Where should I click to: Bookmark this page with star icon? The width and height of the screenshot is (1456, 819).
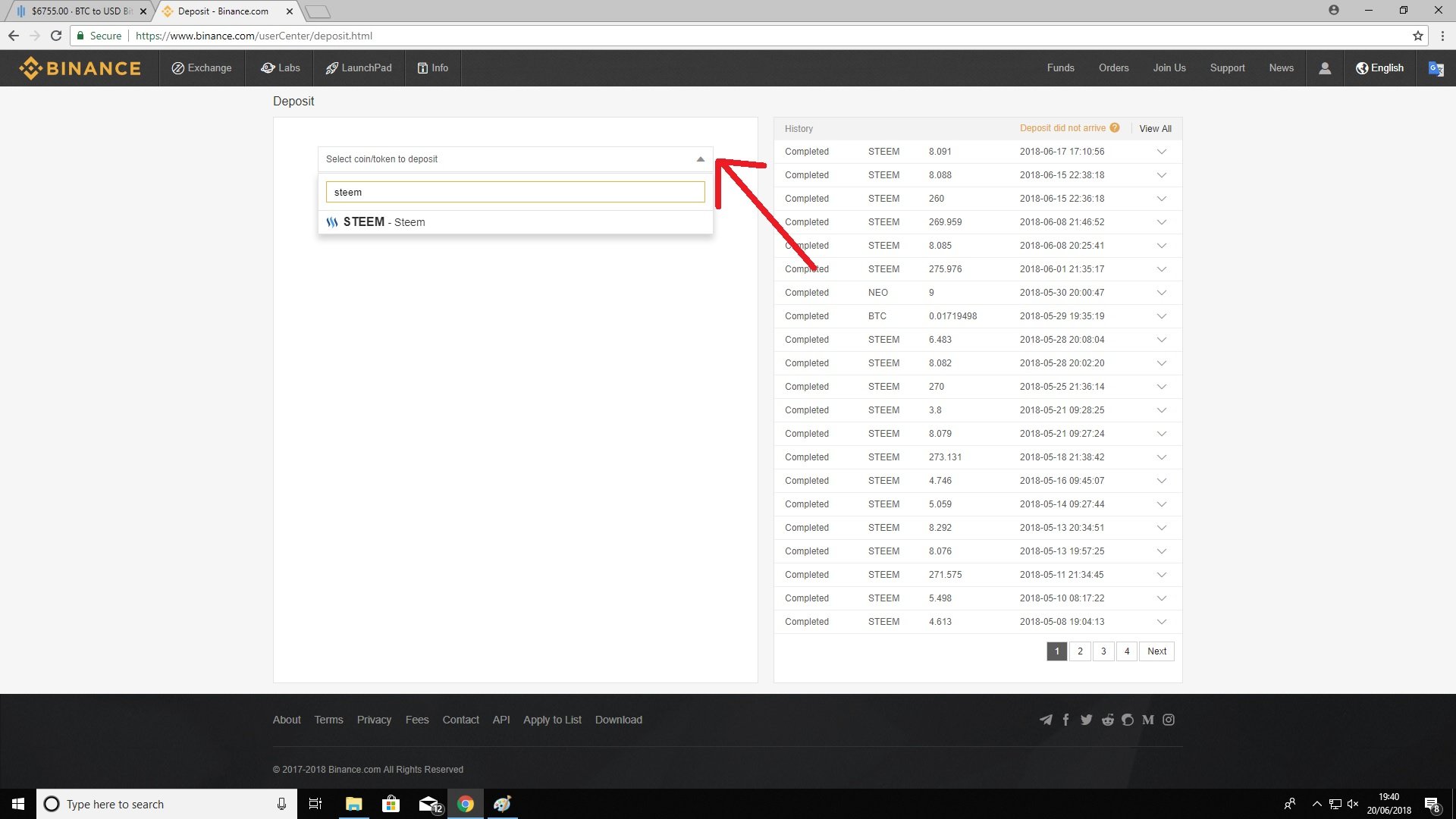coord(1417,36)
